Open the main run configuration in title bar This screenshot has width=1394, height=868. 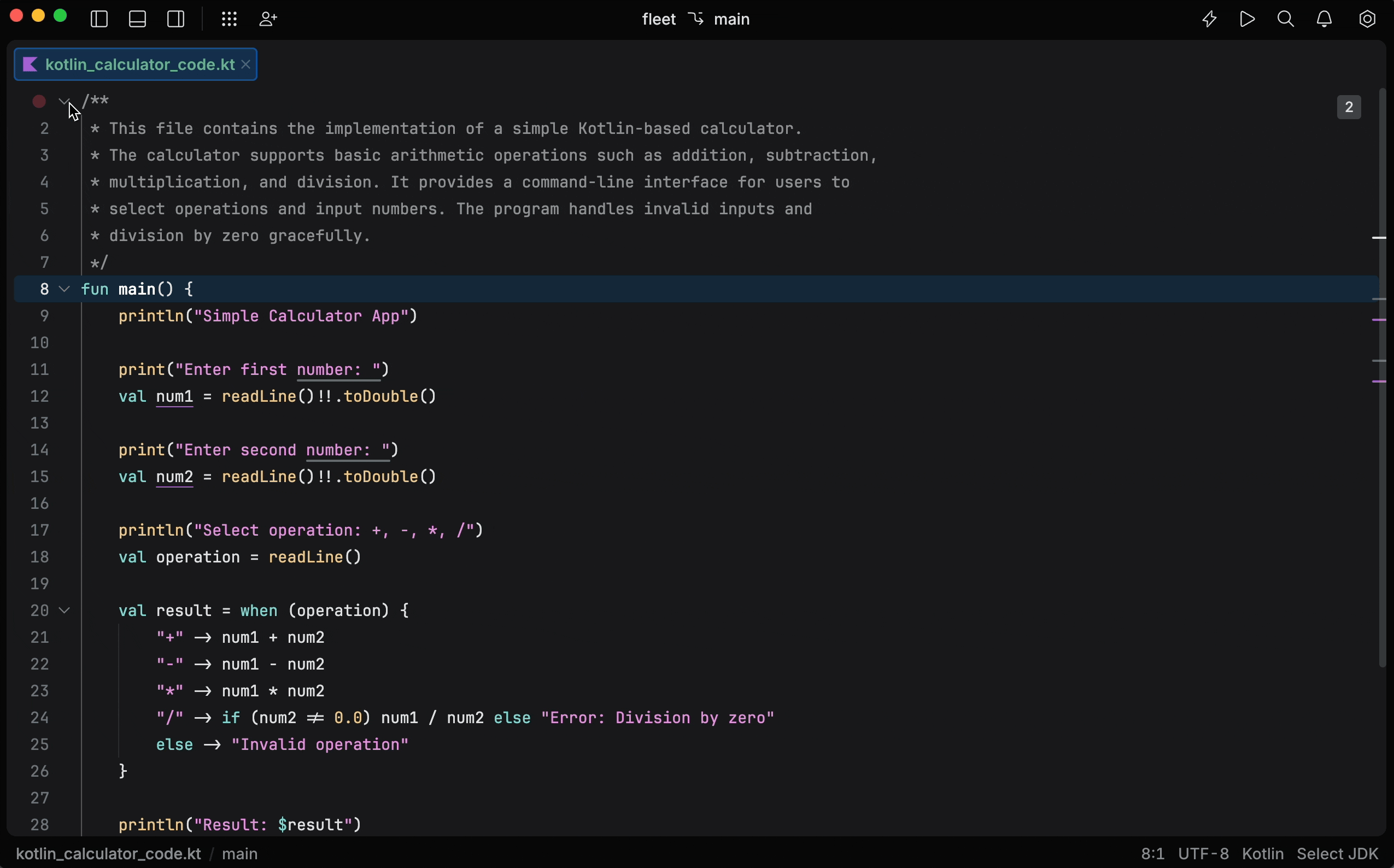coord(731,19)
